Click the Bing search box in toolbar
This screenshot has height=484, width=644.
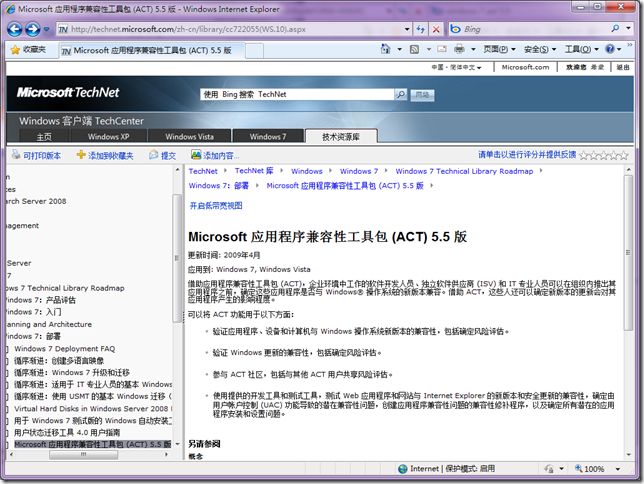[530, 29]
